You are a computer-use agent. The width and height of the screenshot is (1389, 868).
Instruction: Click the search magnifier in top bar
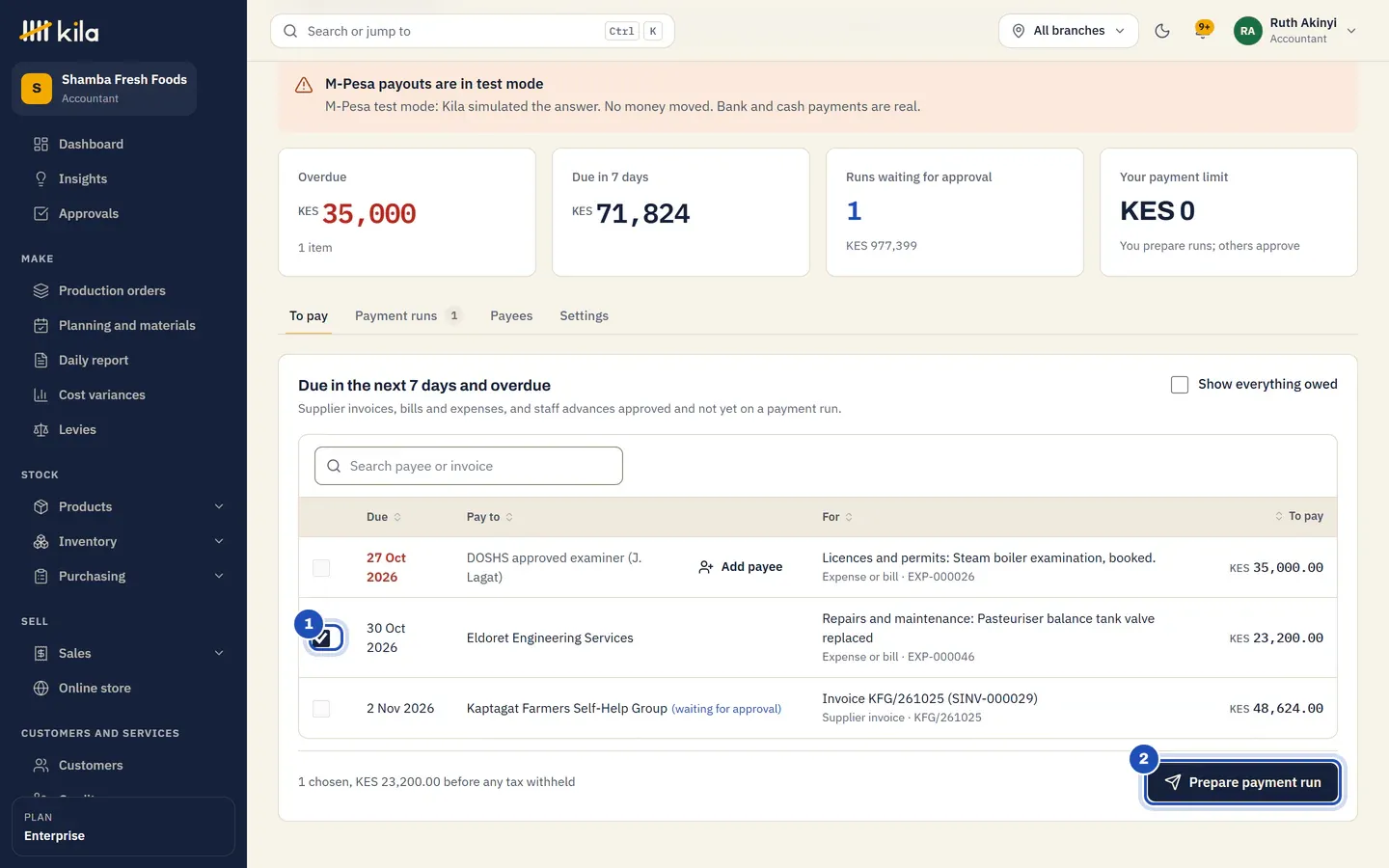290,31
